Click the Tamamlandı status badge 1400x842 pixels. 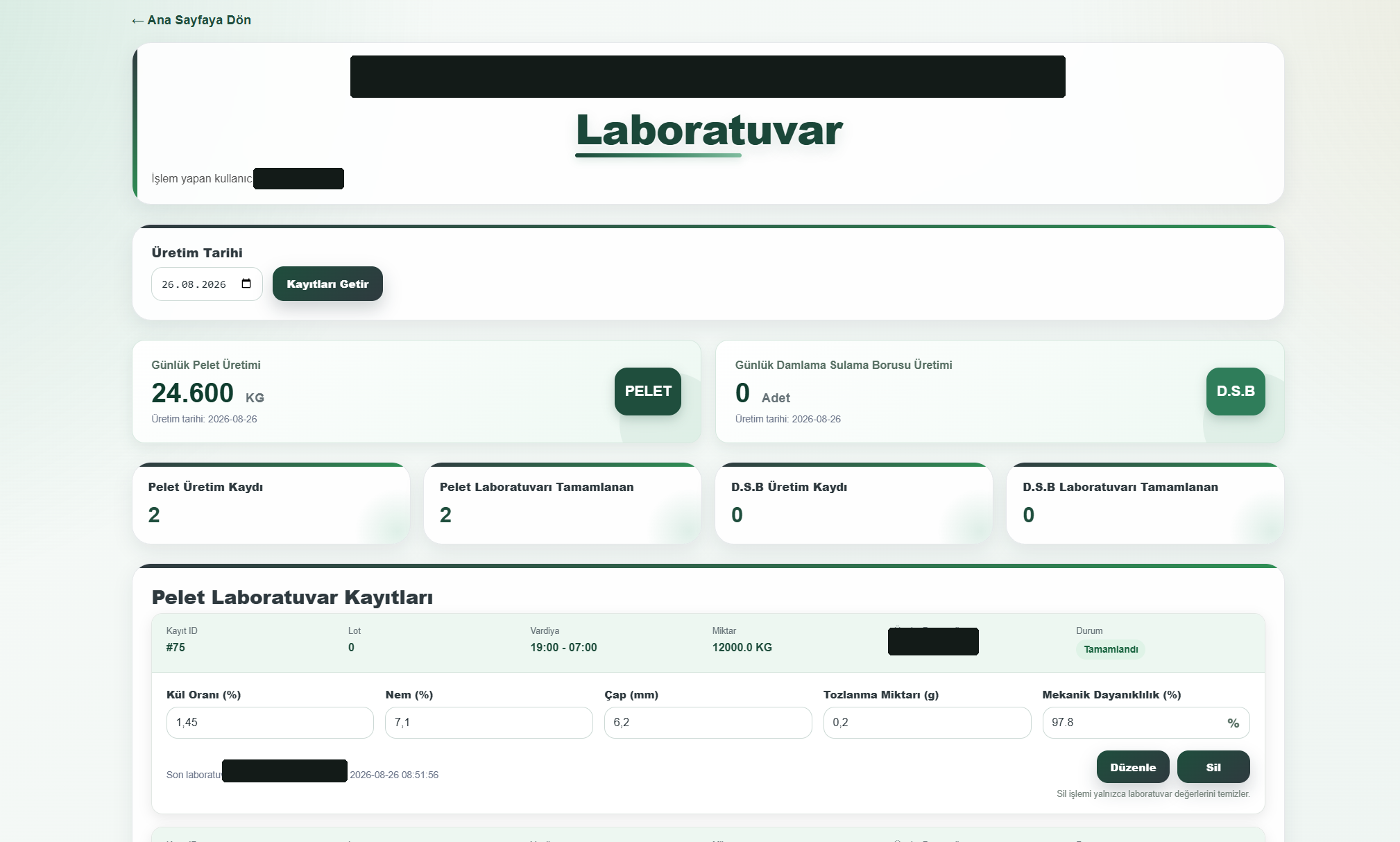pyautogui.click(x=1111, y=649)
